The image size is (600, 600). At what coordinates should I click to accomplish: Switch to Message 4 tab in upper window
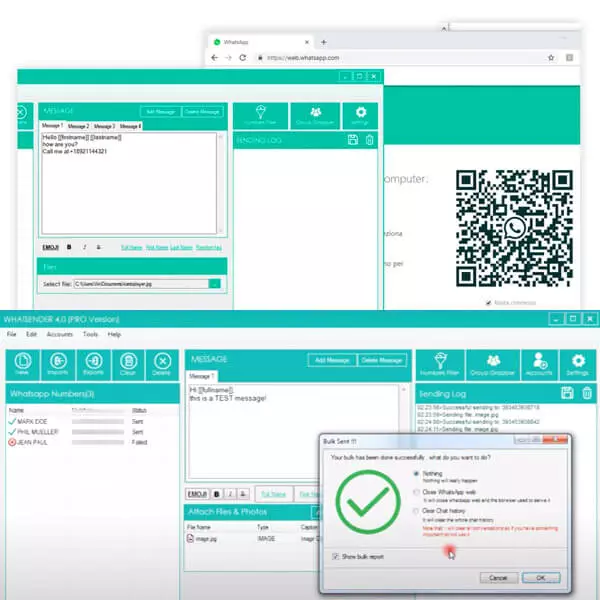(130, 126)
